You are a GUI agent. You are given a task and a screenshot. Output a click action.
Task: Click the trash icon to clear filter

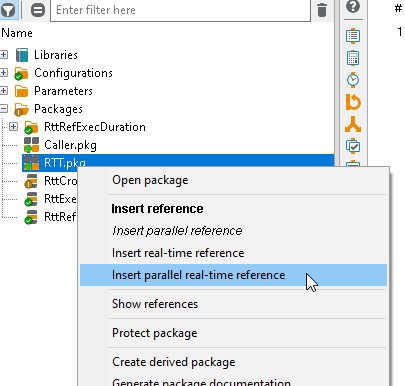(322, 10)
